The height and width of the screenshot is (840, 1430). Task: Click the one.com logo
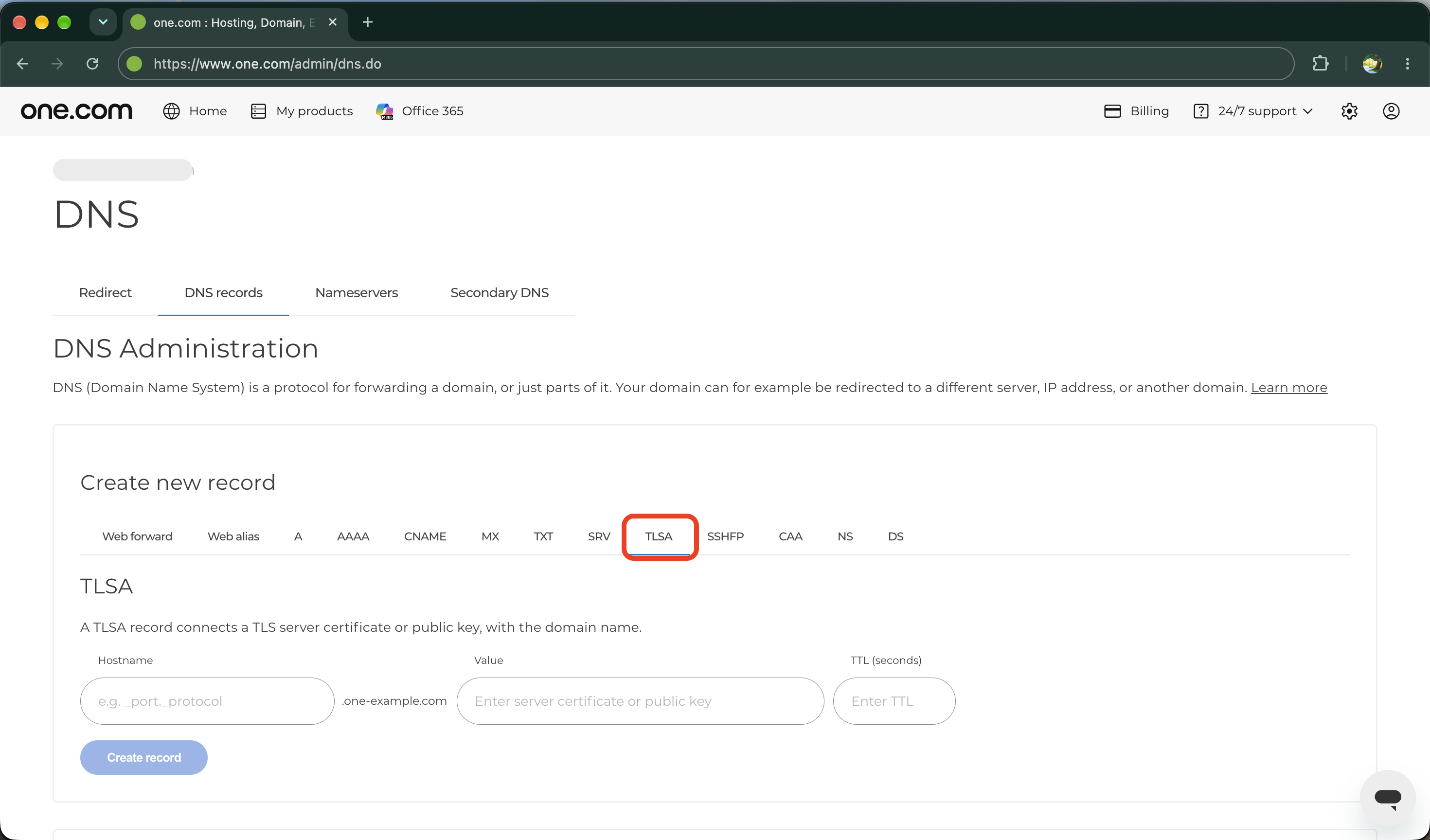click(x=77, y=111)
